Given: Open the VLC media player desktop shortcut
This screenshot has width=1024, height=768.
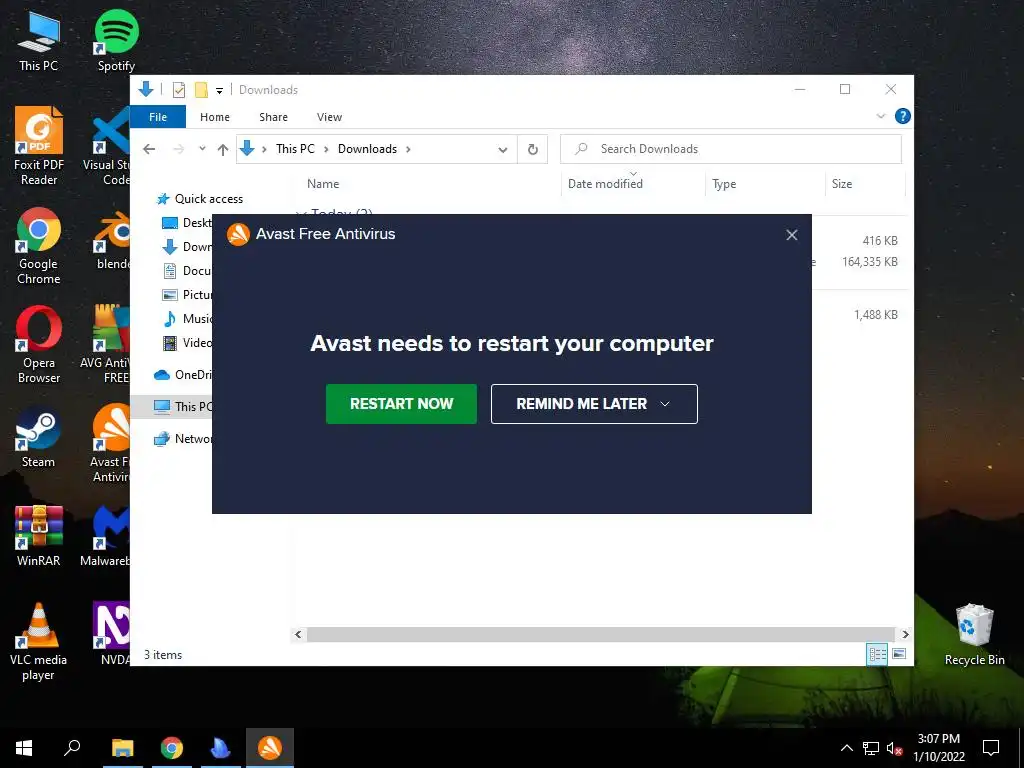Looking at the screenshot, I should pyautogui.click(x=39, y=641).
